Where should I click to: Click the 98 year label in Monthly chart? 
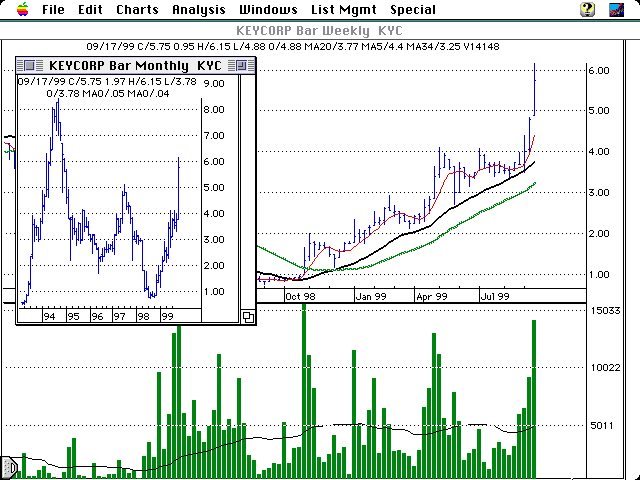144,316
